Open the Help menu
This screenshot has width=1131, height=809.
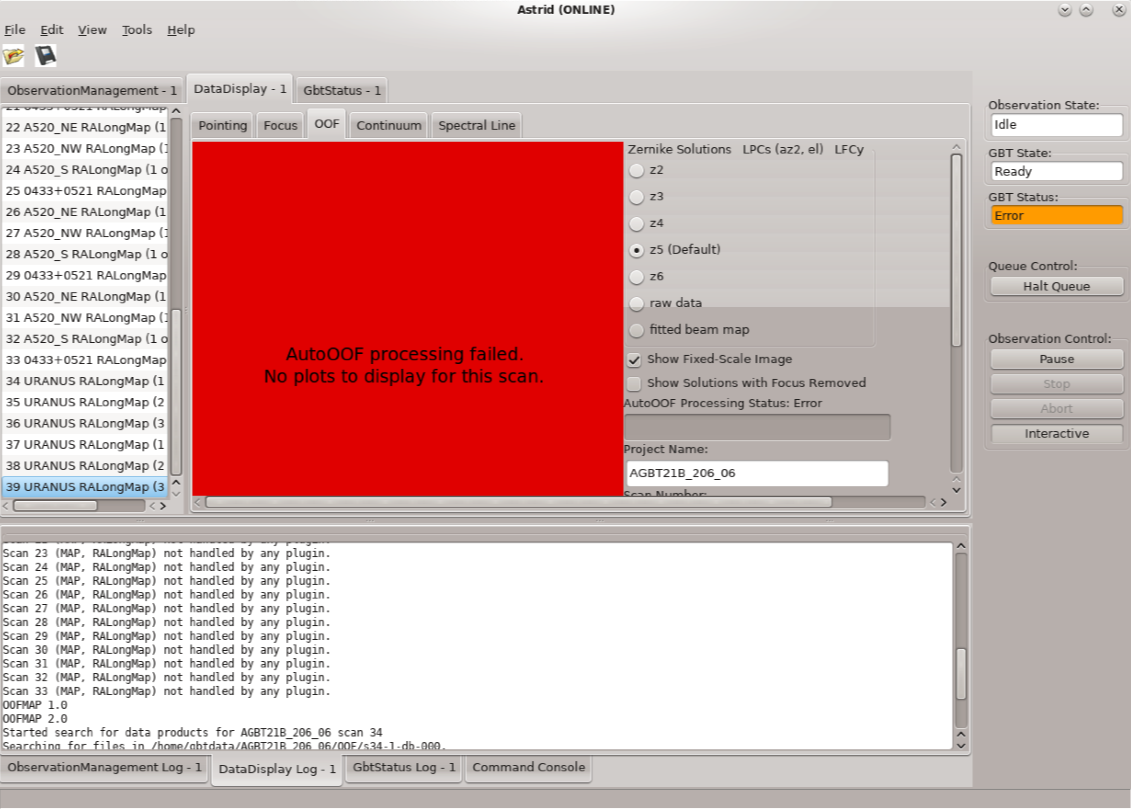click(181, 30)
